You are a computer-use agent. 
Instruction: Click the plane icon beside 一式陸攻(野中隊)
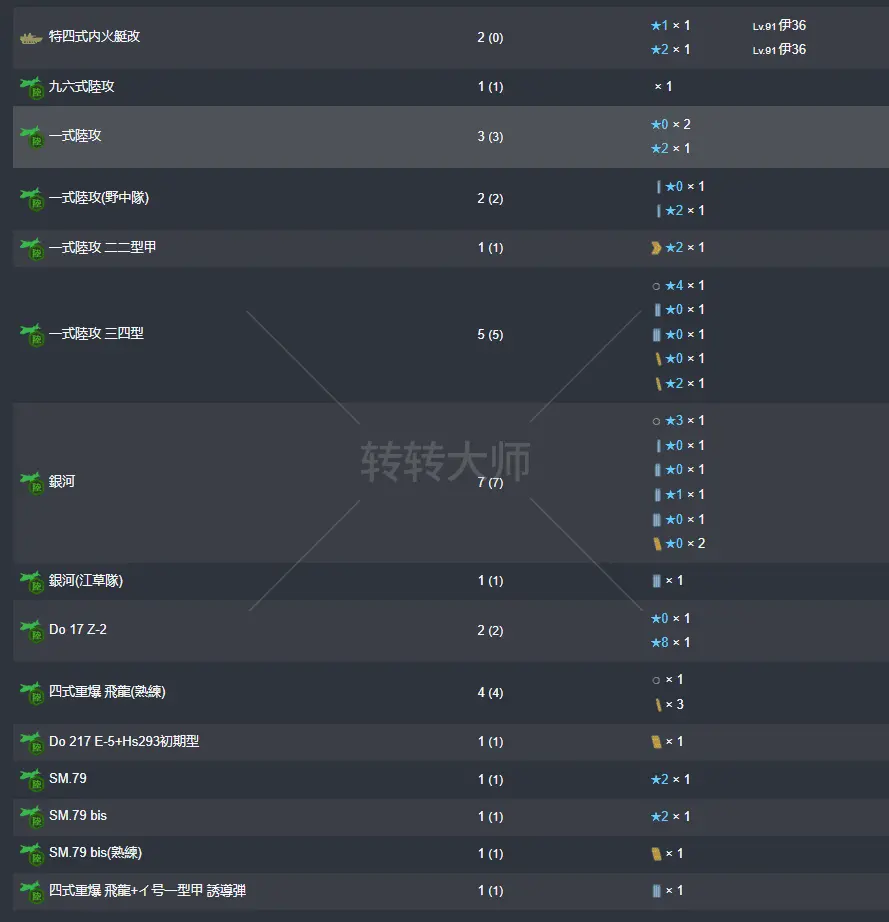point(31,199)
